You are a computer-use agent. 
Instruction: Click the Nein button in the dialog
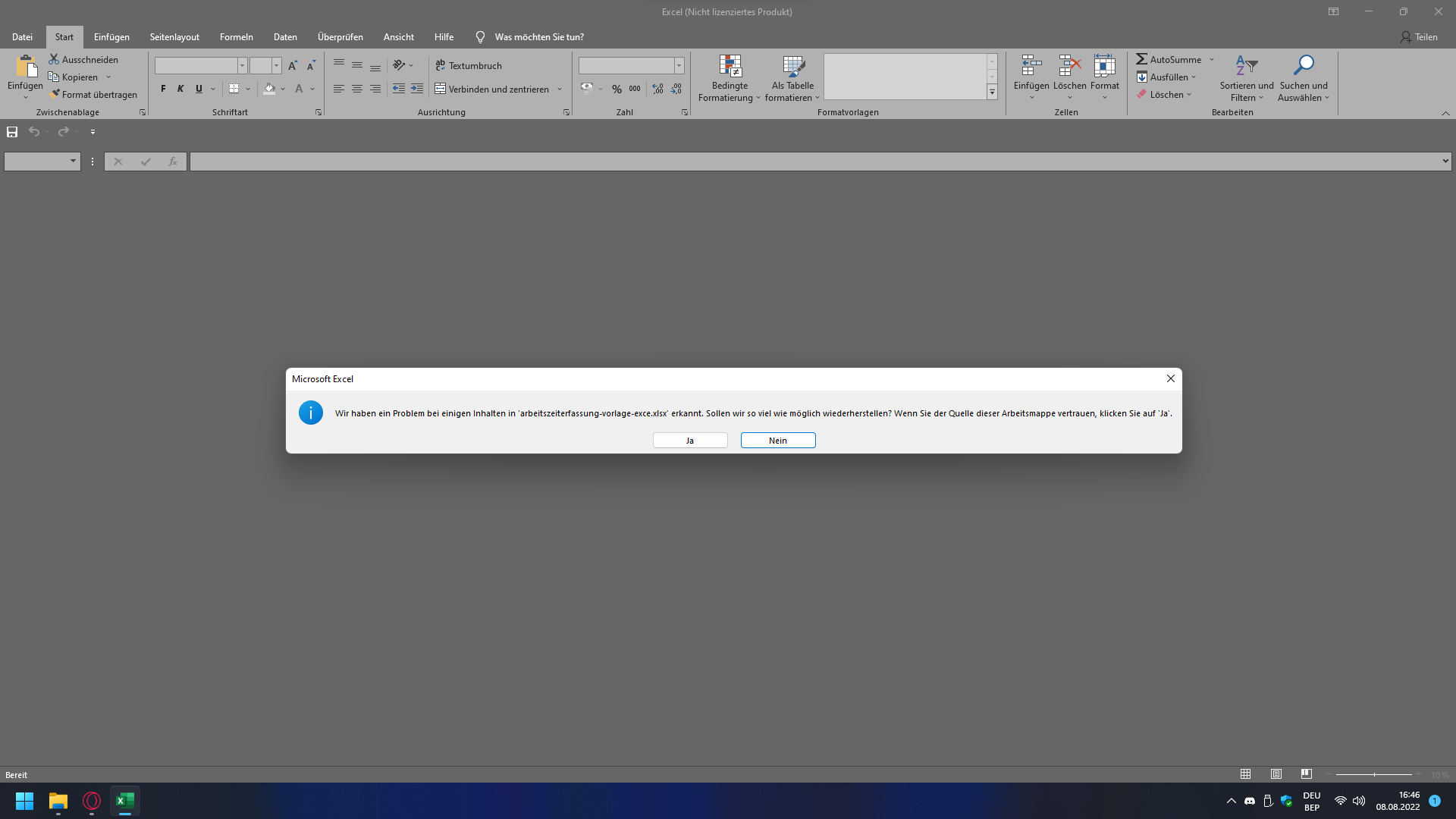point(778,441)
